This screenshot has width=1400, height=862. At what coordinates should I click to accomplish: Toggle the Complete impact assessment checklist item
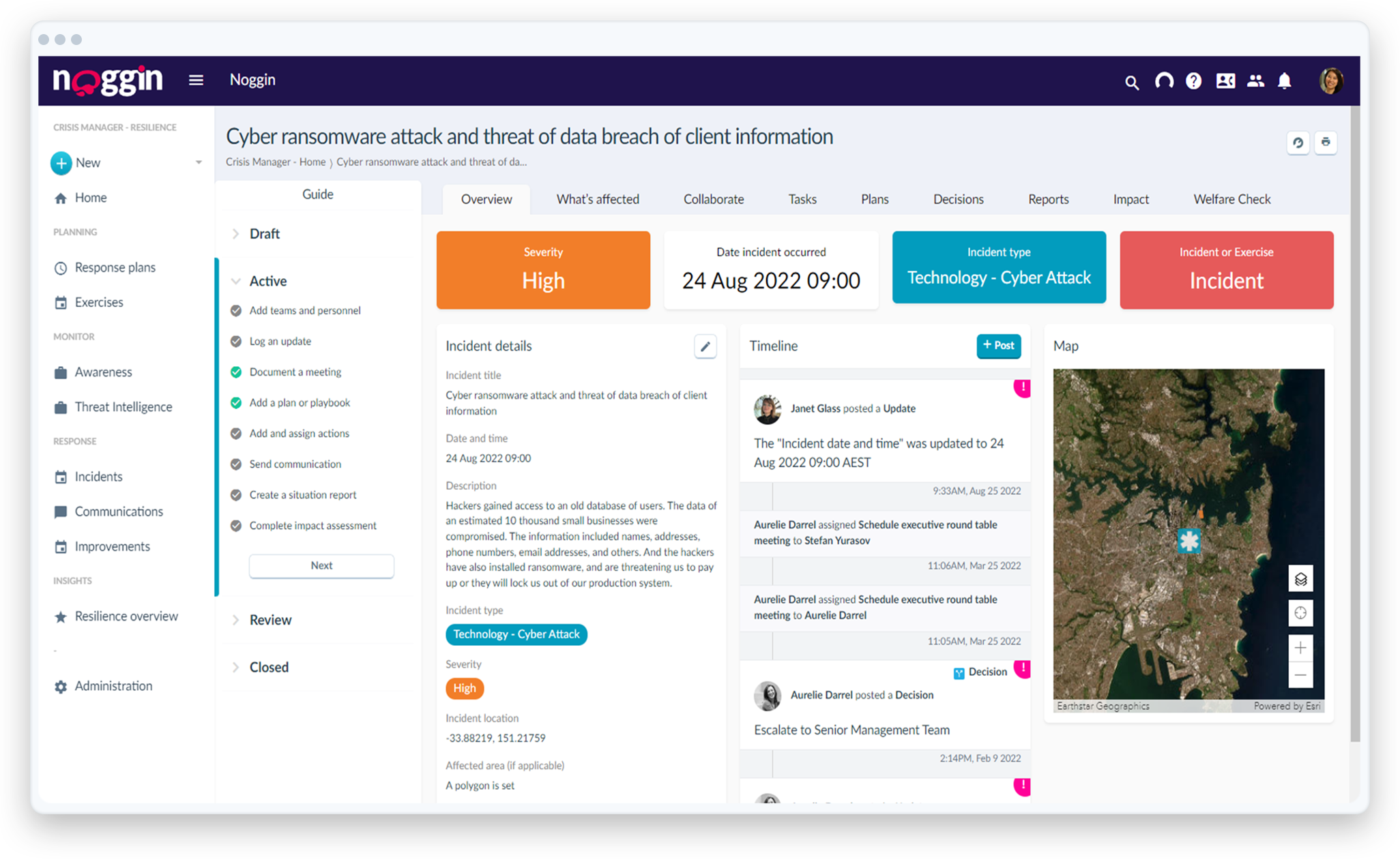236,525
